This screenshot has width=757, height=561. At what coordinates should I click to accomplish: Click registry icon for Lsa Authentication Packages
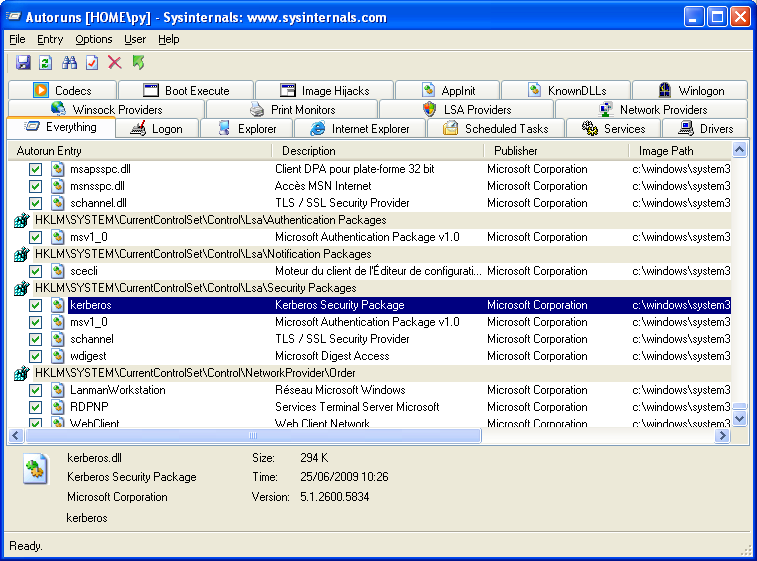[21, 221]
